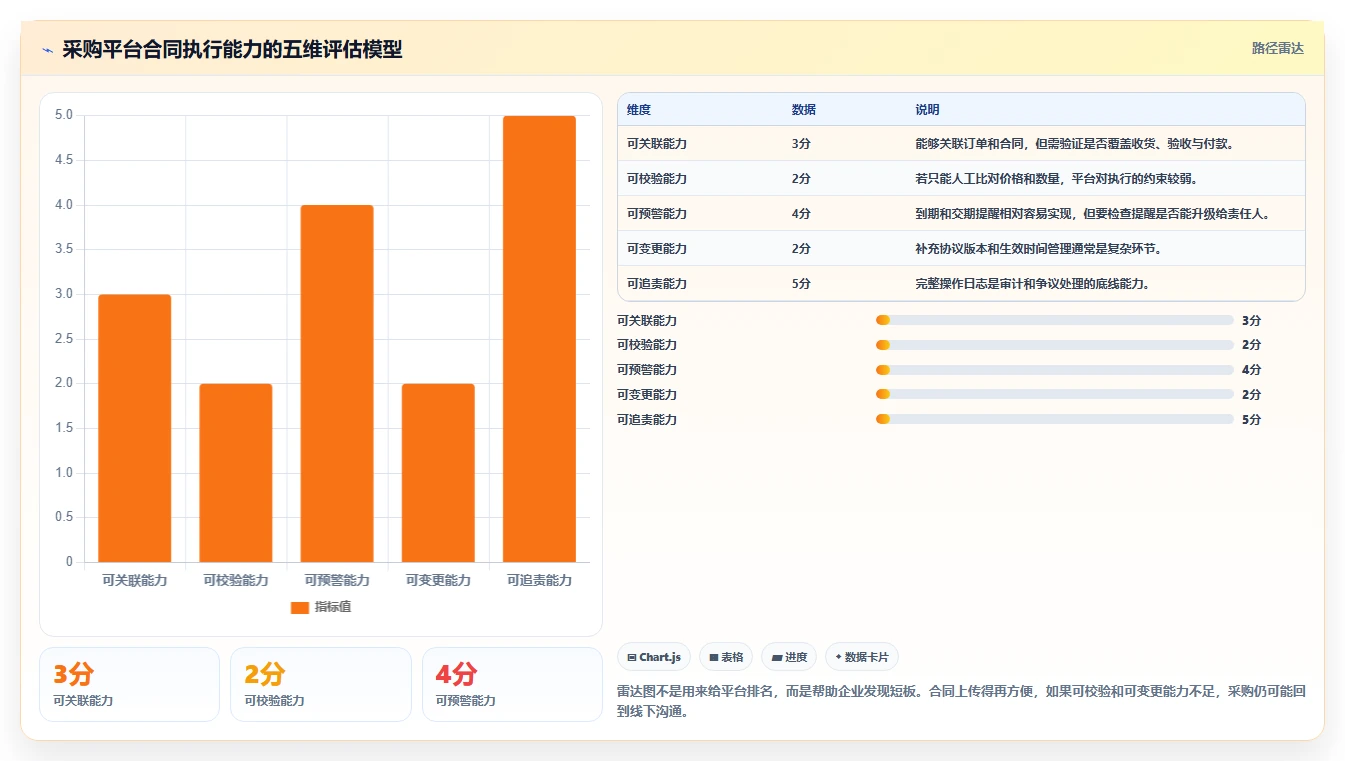This screenshot has height=761, width=1345.
Task: Click the 可预警能力 bar in chart
Action: (x=337, y=383)
